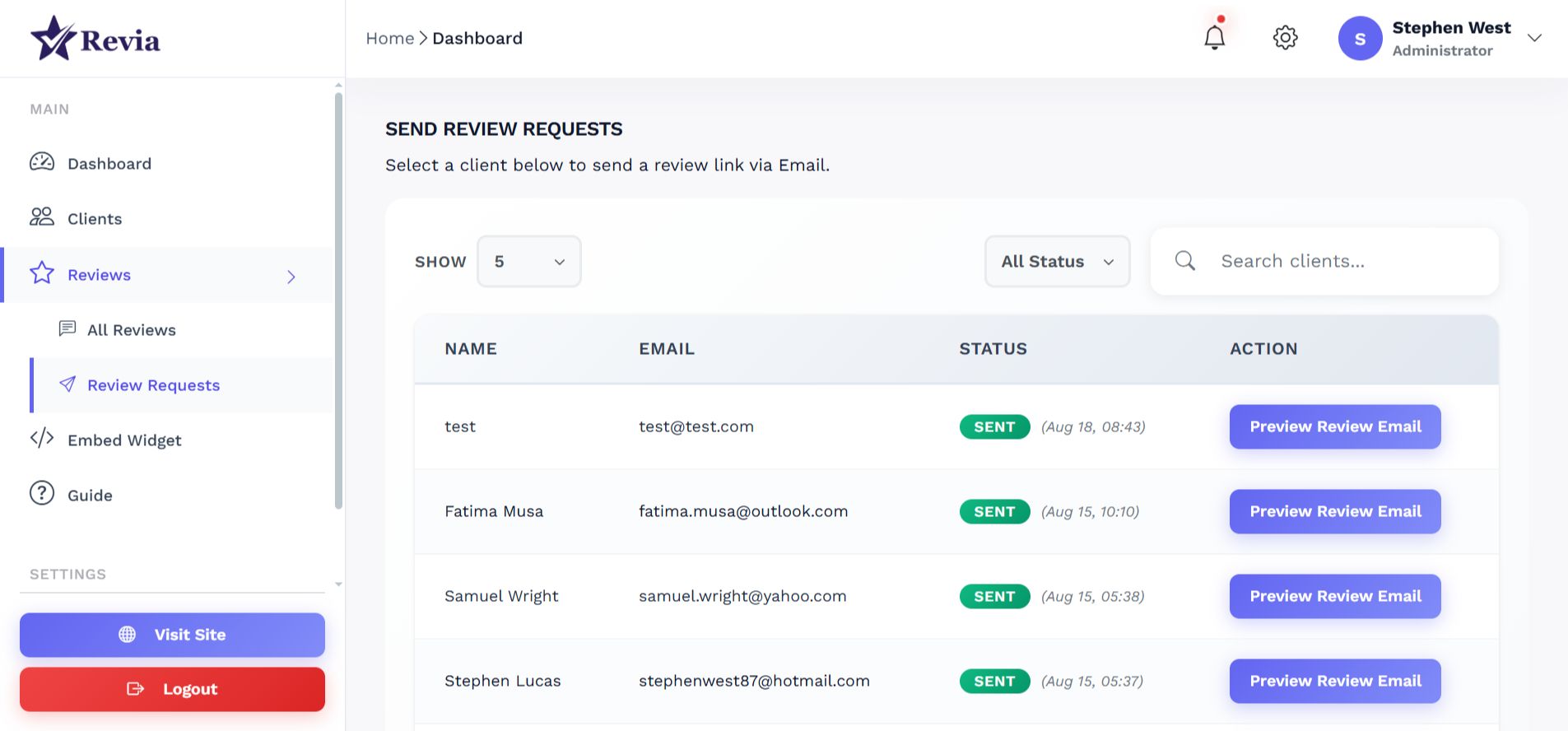The height and width of the screenshot is (731, 1568).
Task: Open settings via the gear icon
Action: [1285, 38]
